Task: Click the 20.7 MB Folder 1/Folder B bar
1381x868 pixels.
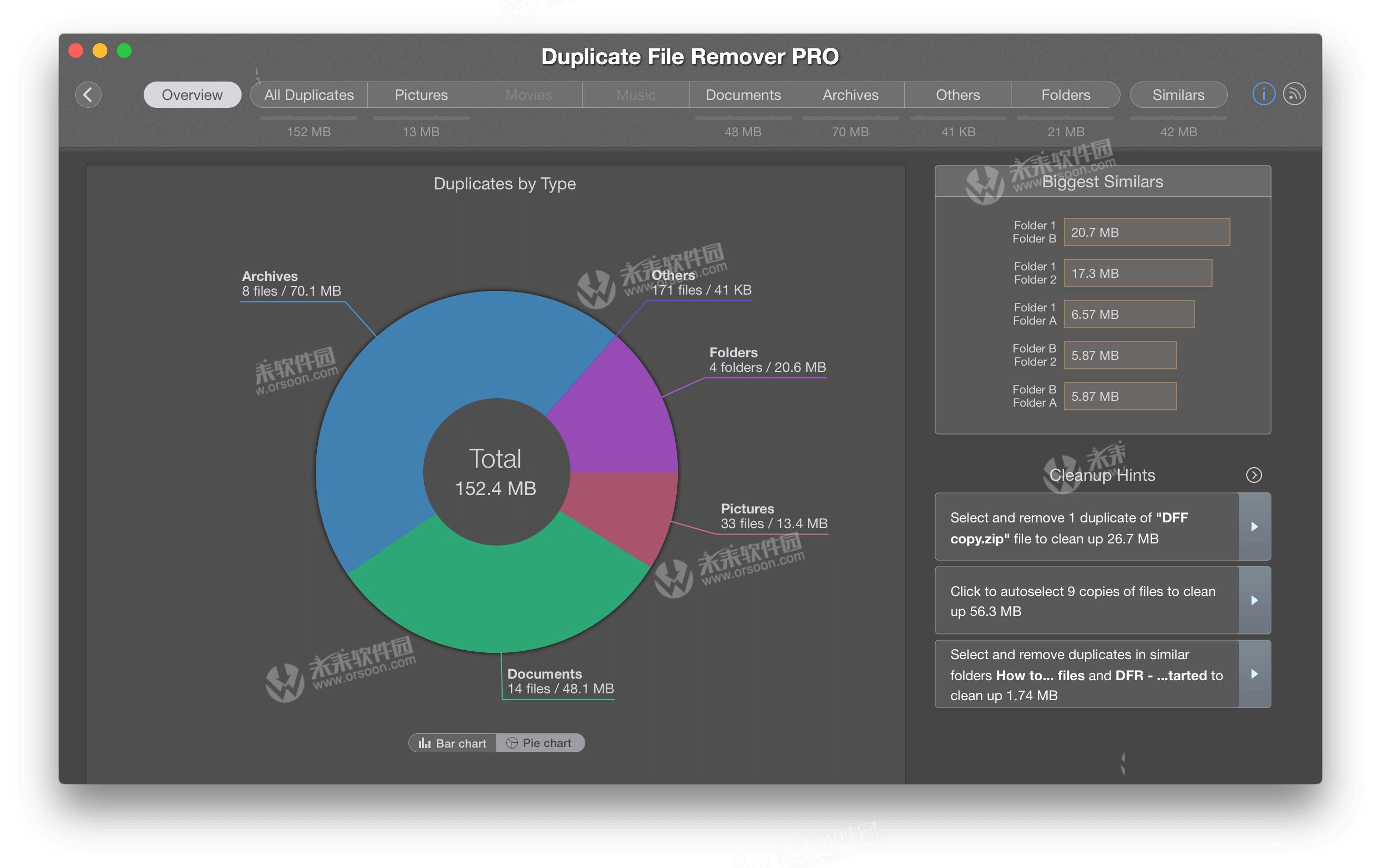Action: tap(1146, 232)
